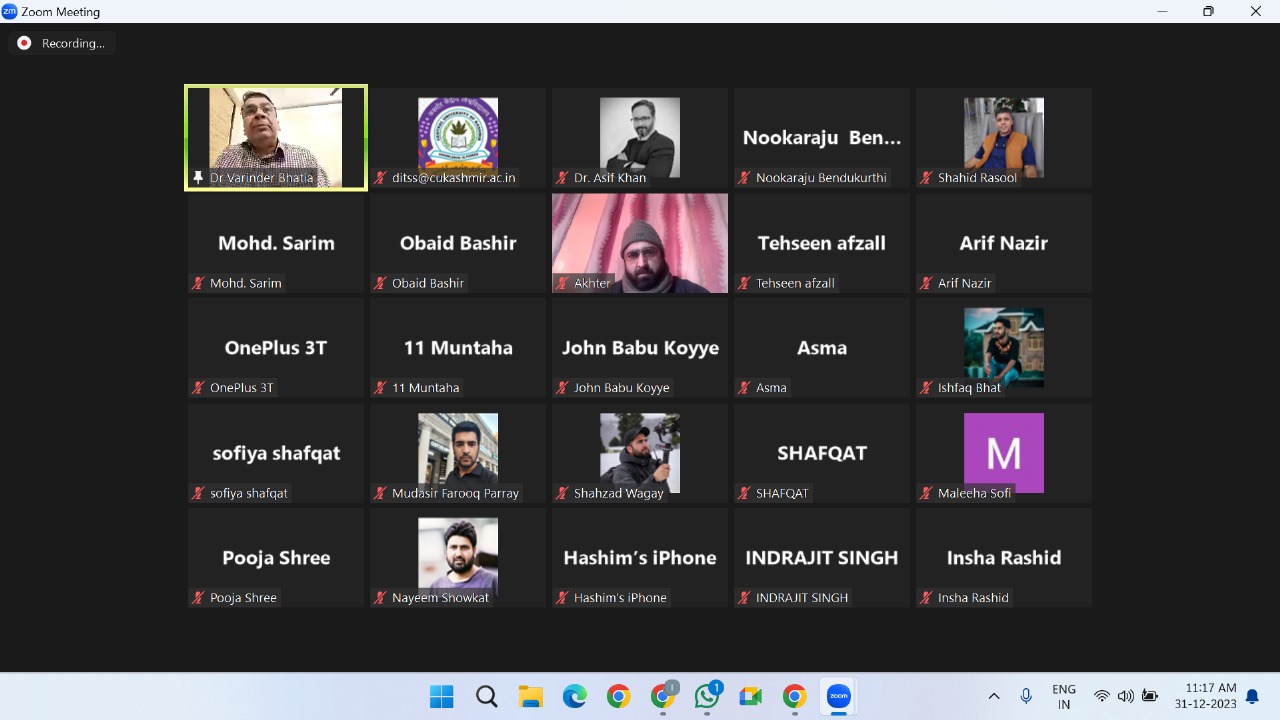Screen dimensions: 1280x720
Task: Click muted mic icon beside Nayeem Showkat
Action: 380,598
